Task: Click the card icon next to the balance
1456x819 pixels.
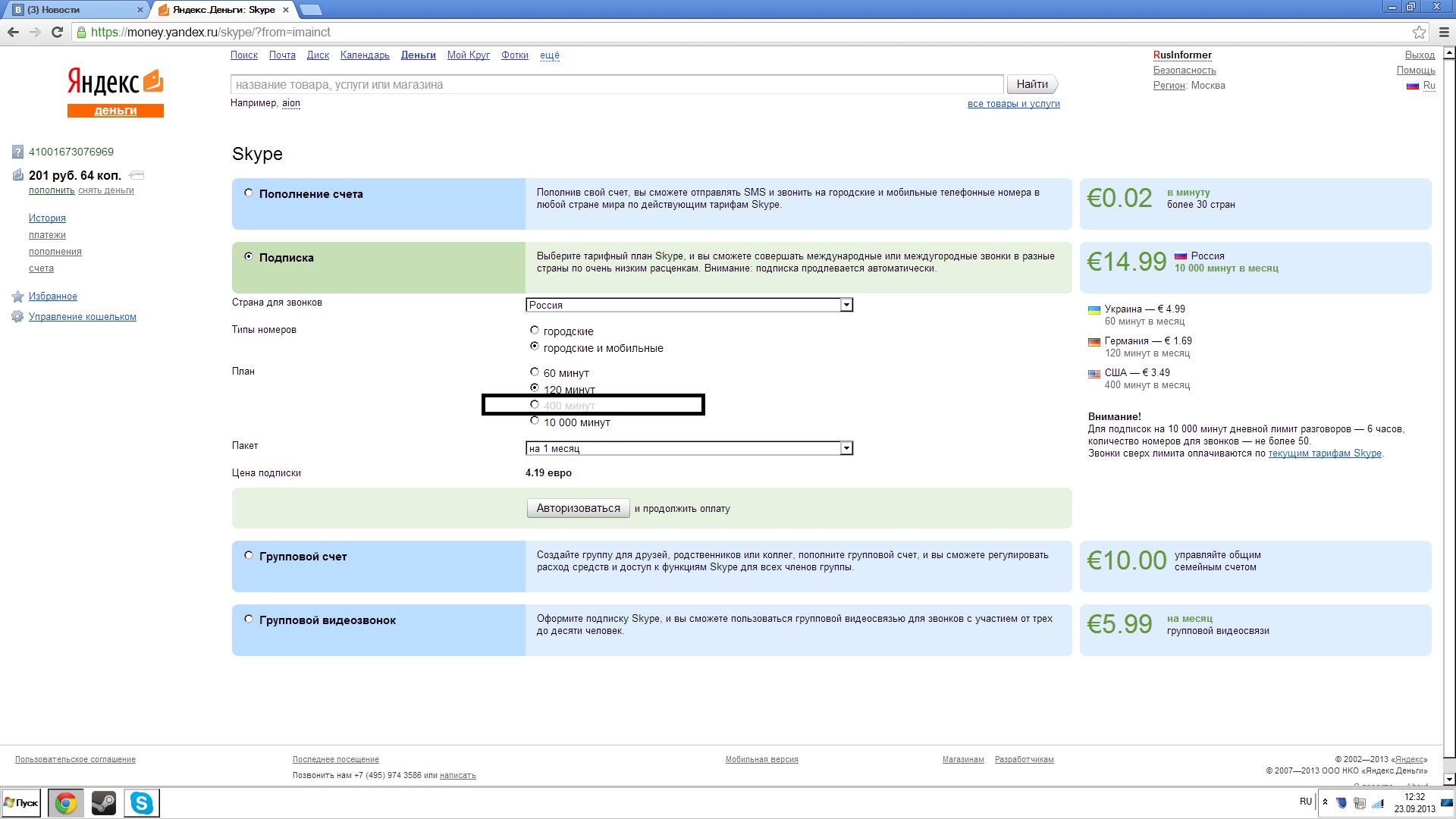Action: coord(136,175)
